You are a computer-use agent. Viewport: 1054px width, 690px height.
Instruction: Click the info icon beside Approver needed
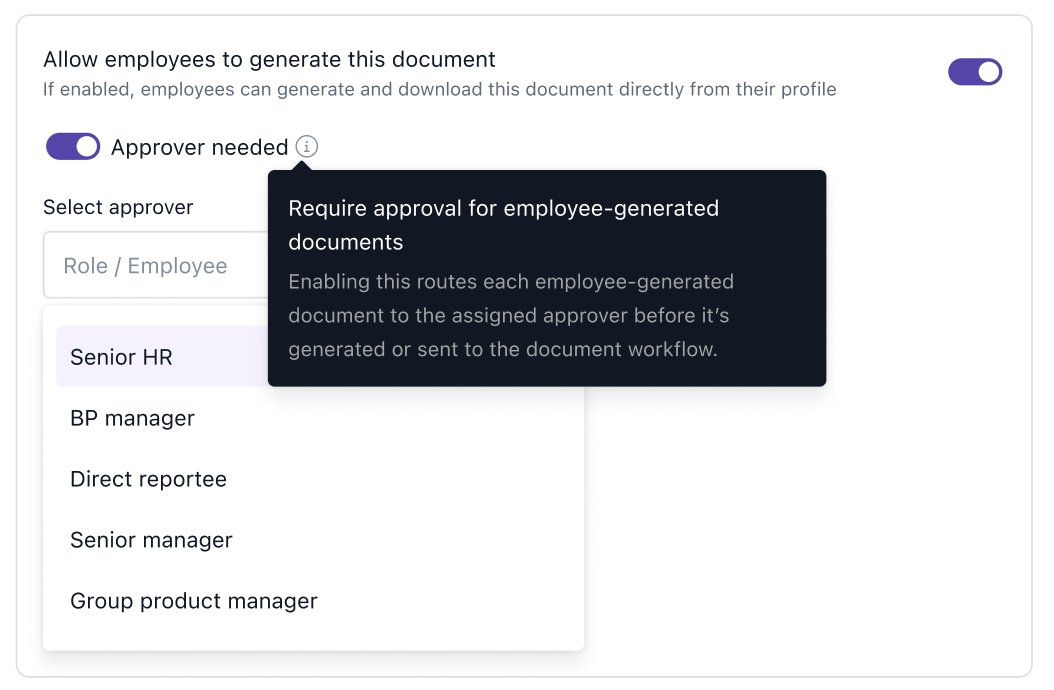click(x=307, y=147)
